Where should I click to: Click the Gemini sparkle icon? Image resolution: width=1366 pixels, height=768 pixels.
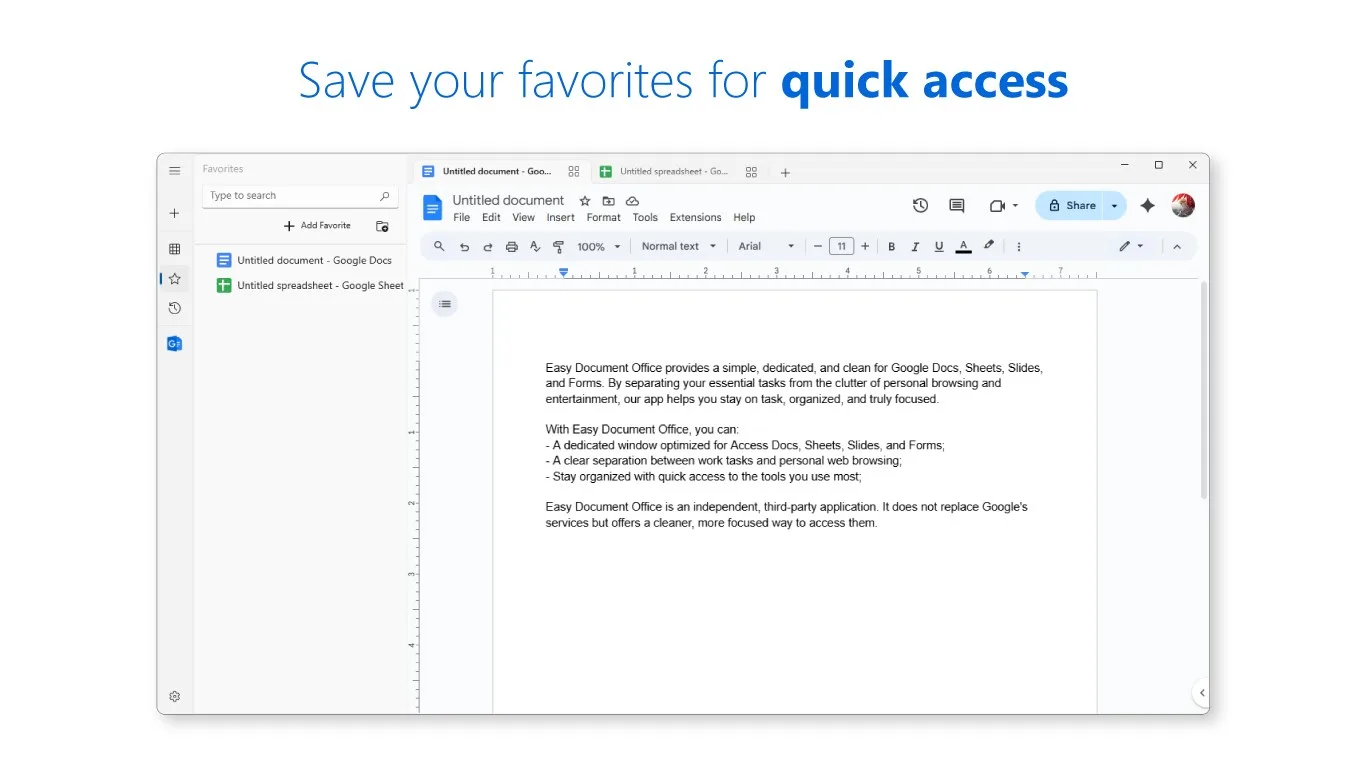[1148, 205]
